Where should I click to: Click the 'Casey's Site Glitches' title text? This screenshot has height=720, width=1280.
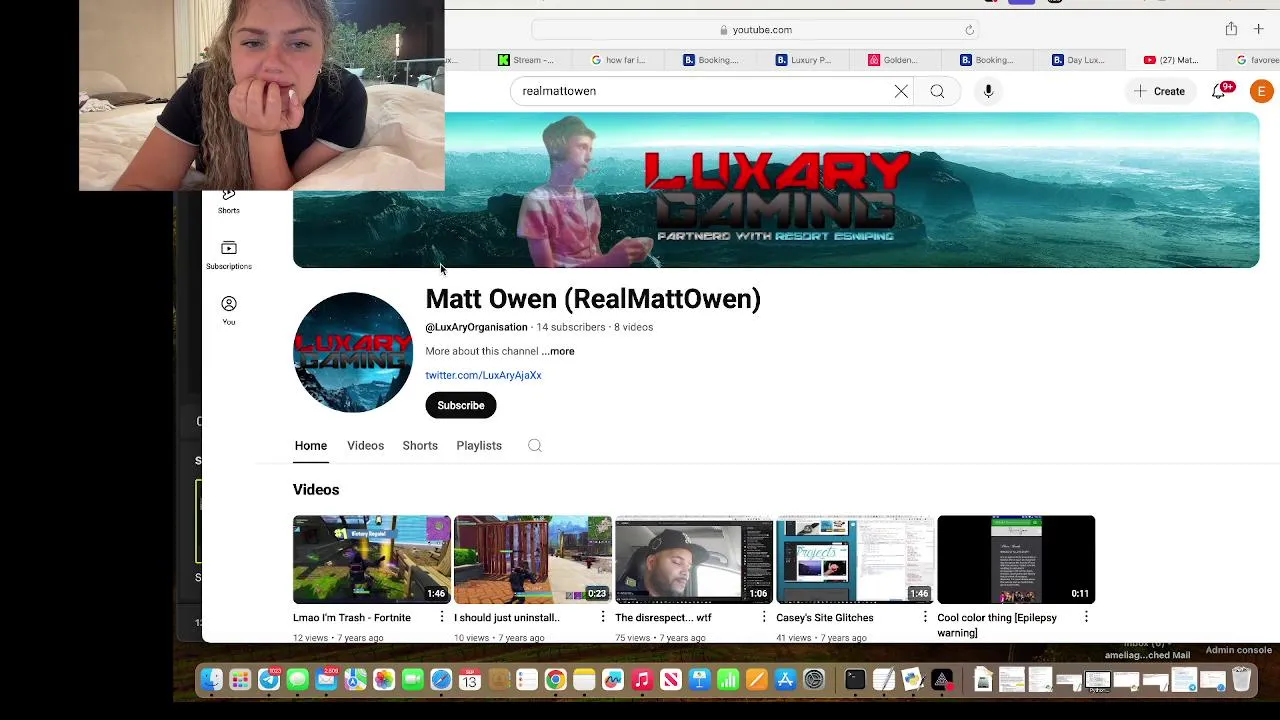click(x=825, y=618)
